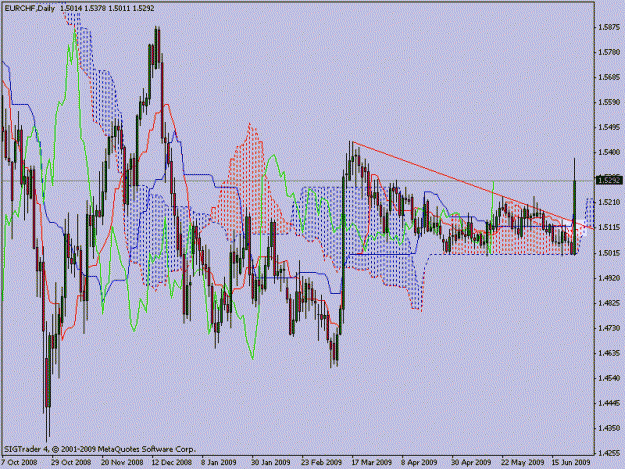Click the 1.4255 price axis label

click(x=609, y=453)
